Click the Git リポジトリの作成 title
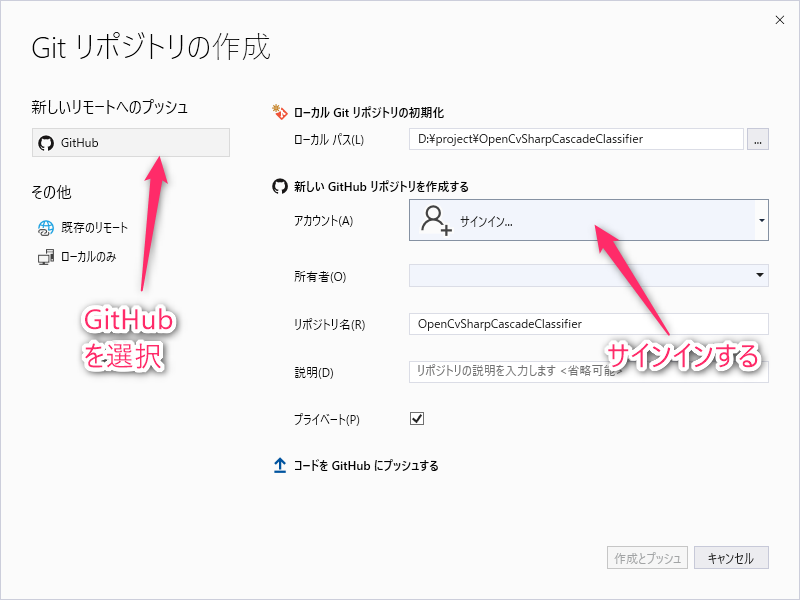This screenshot has height=600, width=800. 151,47
